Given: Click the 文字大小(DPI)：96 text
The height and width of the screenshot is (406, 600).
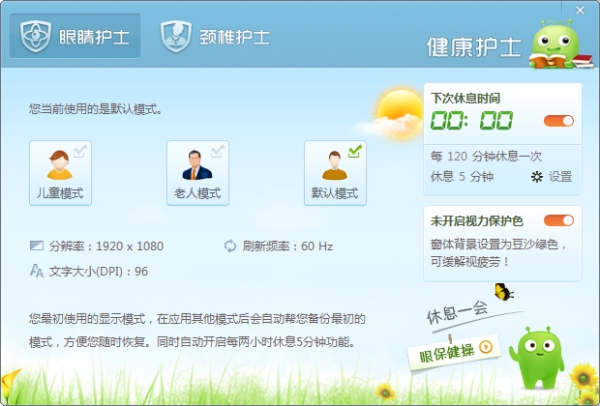Looking at the screenshot, I should click(x=99, y=271).
